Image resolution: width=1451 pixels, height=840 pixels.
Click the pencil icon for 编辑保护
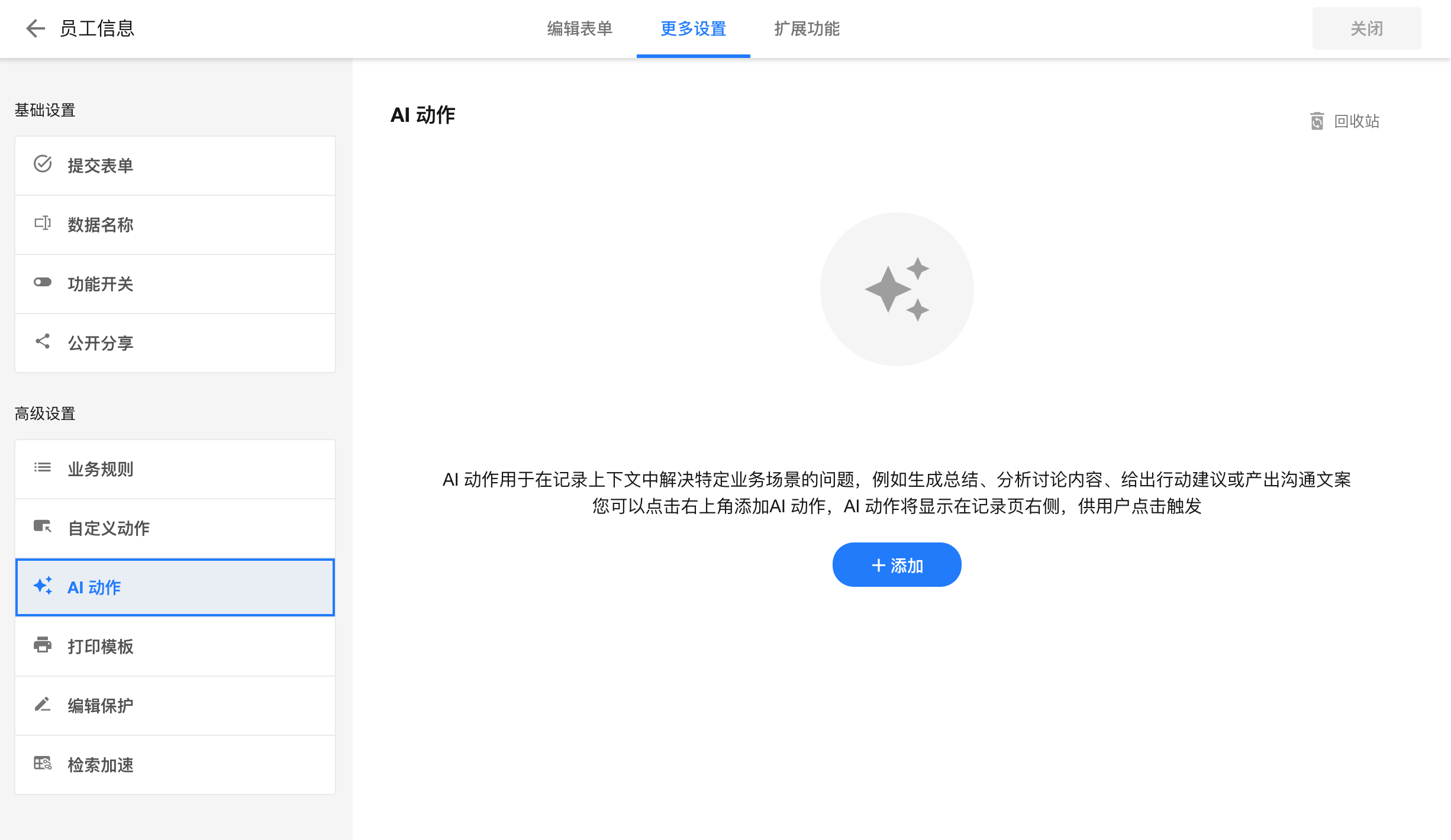pyautogui.click(x=43, y=704)
